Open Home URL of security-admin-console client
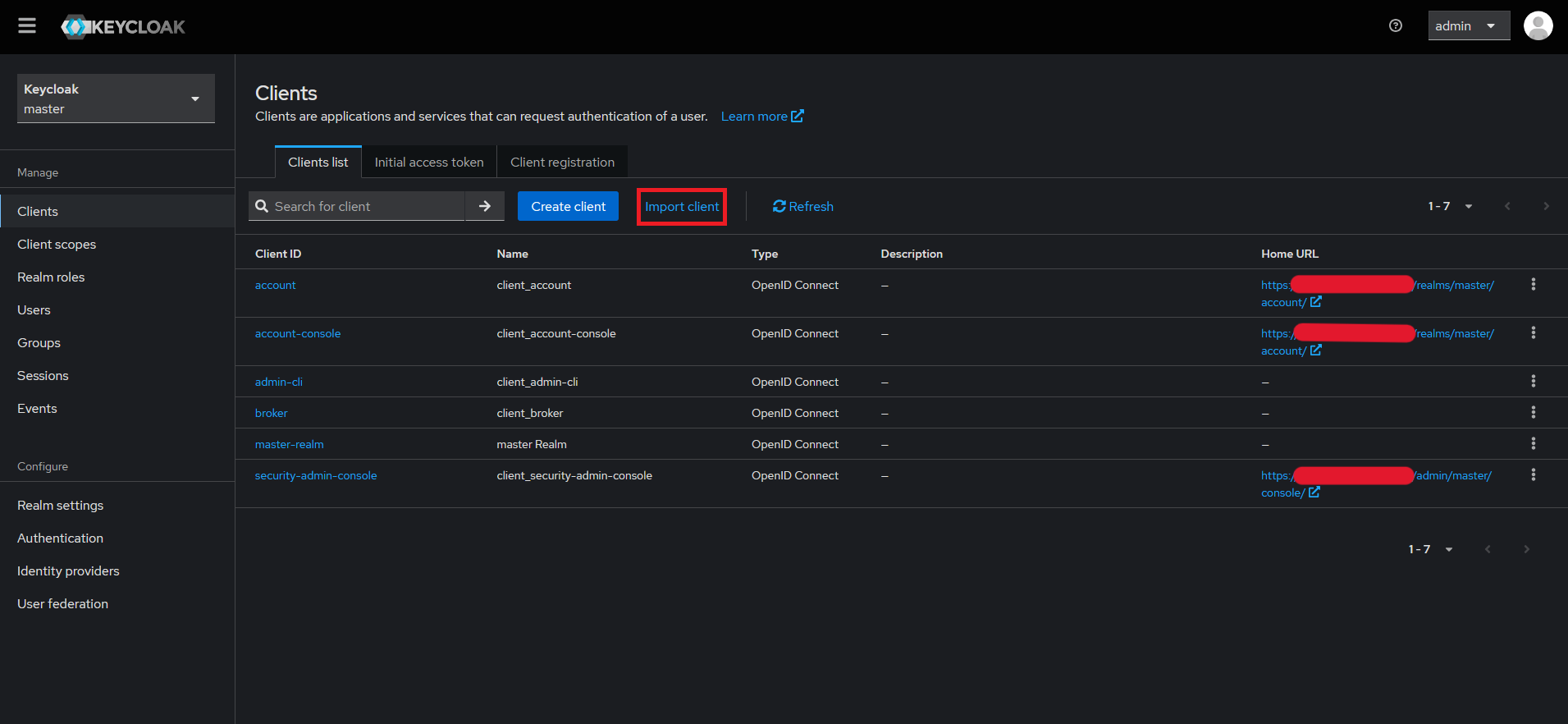This screenshot has height=724, width=1568. pos(1377,483)
